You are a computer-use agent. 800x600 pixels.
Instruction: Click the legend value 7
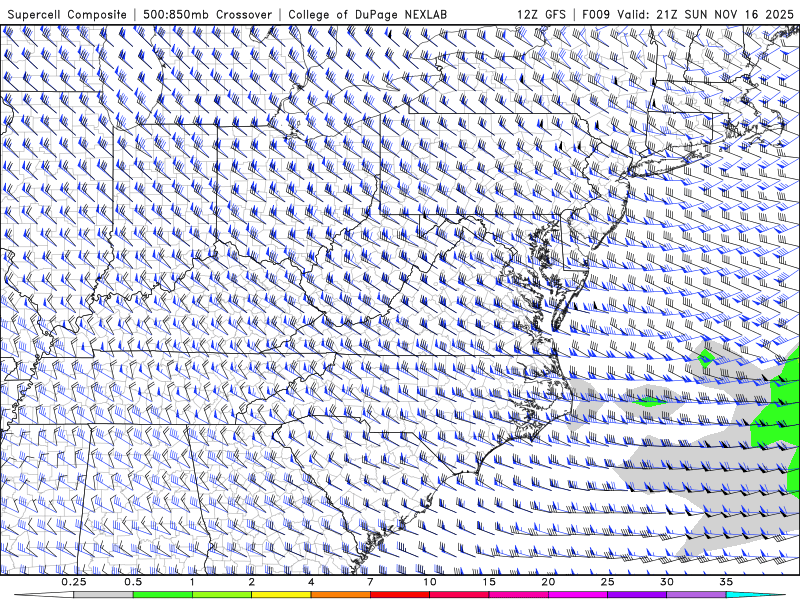(370, 582)
